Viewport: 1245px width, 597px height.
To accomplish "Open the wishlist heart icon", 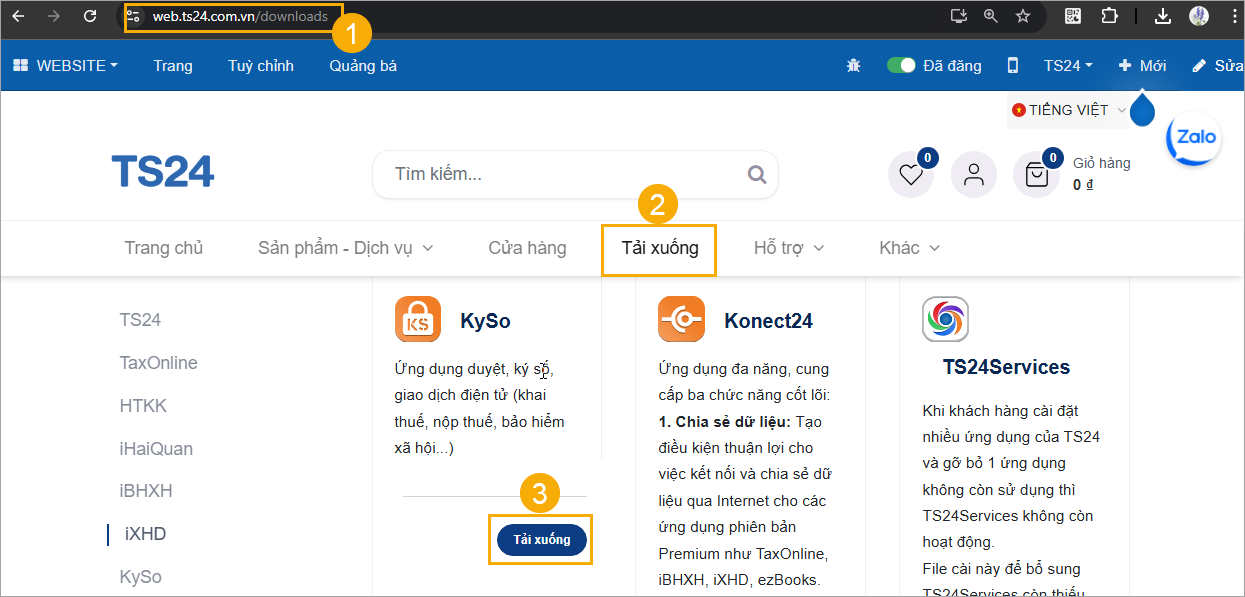I will click(911, 175).
